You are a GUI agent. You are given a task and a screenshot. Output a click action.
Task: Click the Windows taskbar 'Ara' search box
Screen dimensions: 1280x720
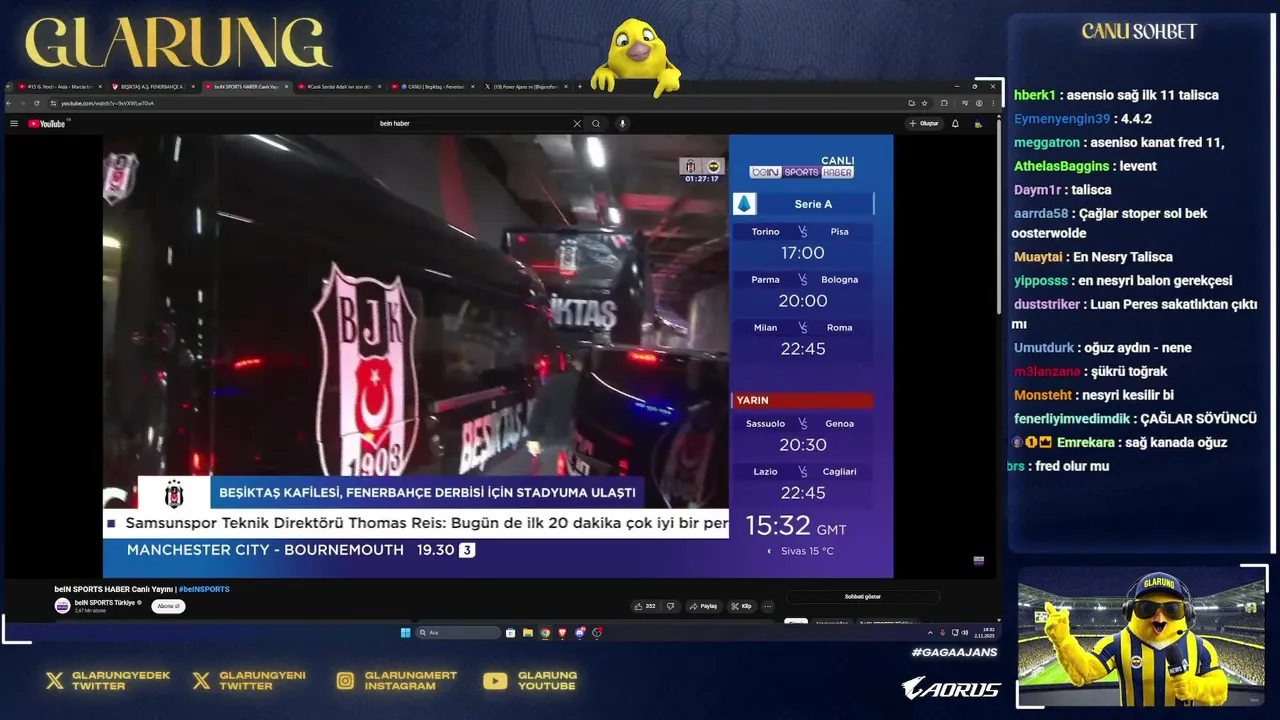[x=458, y=632]
